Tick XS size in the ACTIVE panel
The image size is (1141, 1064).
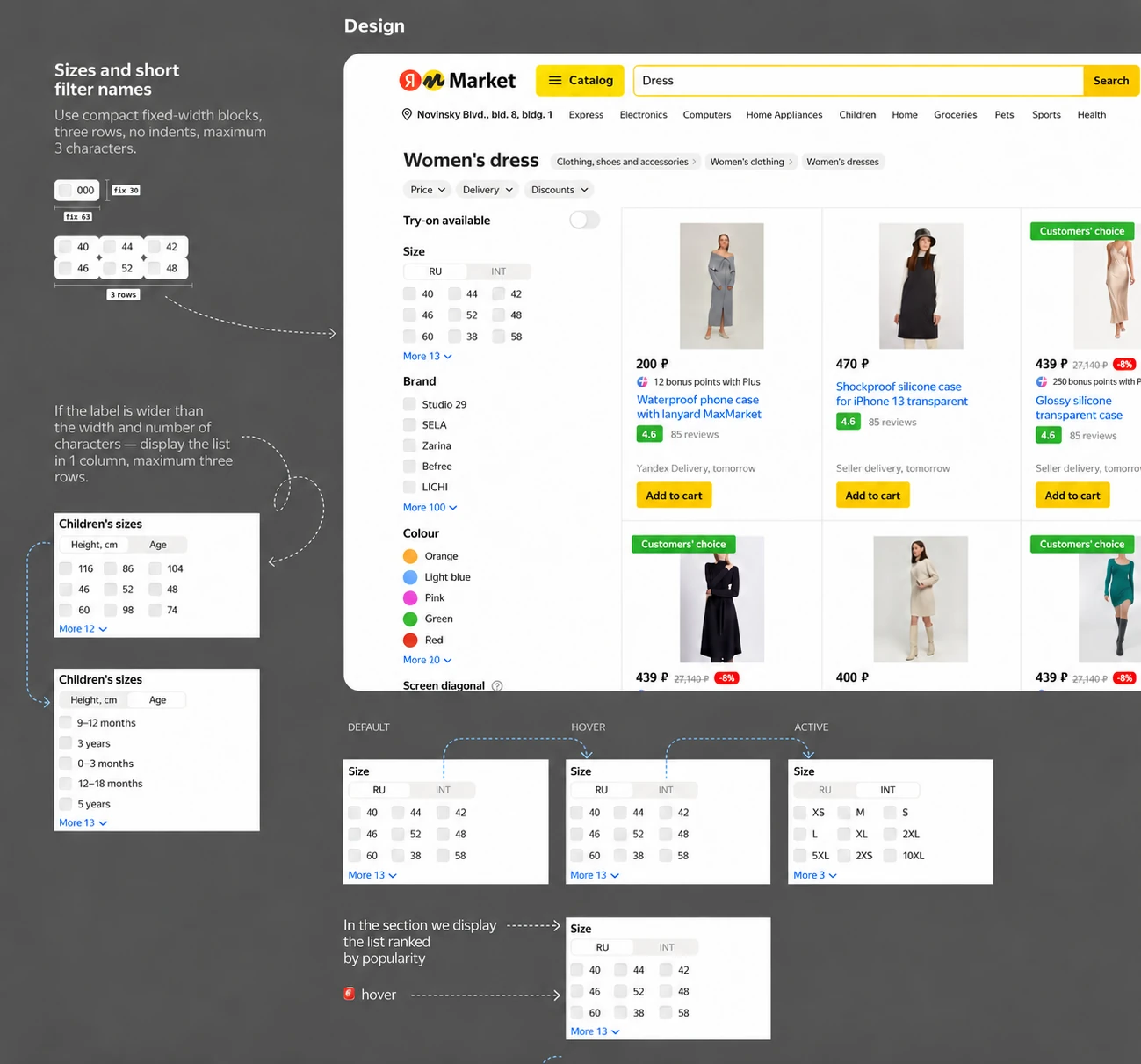pyautogui.click(x=800, y=812)
